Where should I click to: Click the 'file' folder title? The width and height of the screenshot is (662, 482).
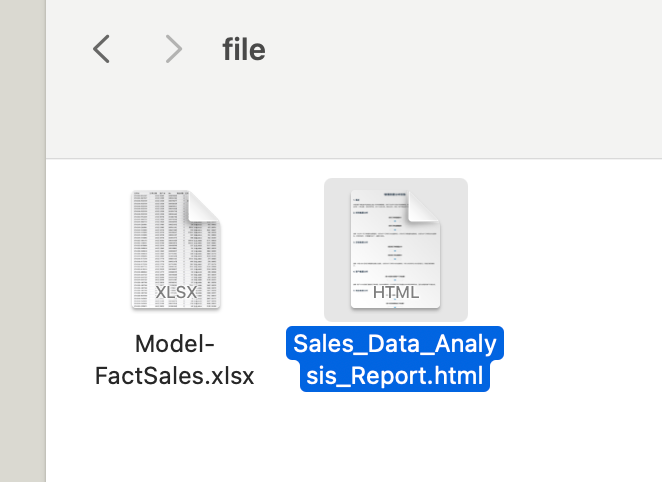(x=244, y=49)
